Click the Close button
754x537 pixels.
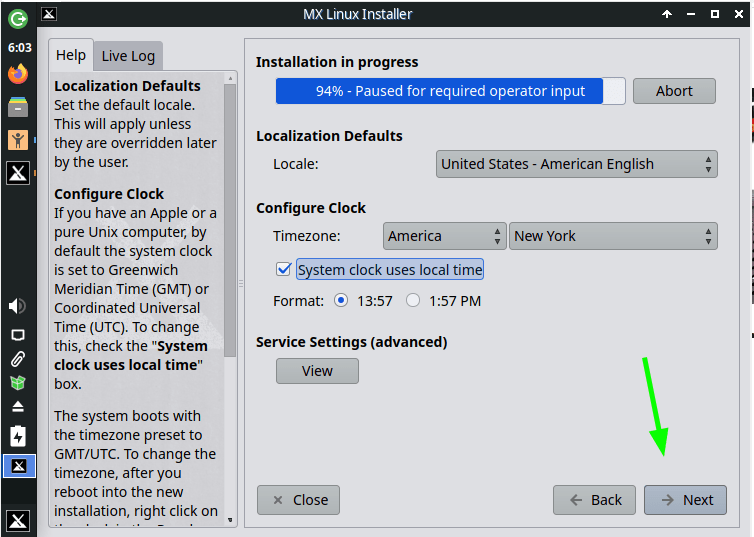coord(298,500)
